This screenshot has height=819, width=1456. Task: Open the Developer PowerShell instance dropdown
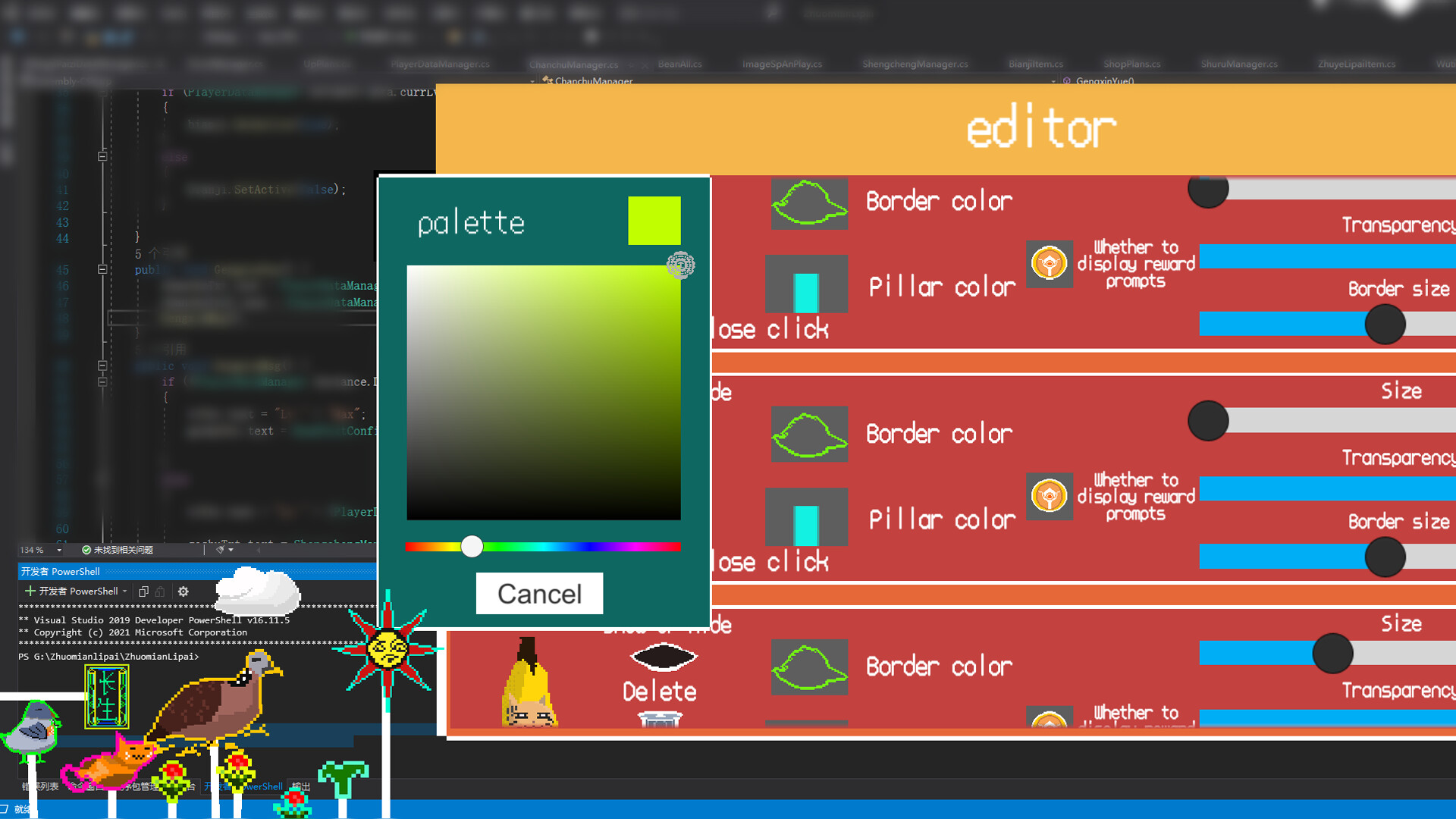(x=124, y=591)
